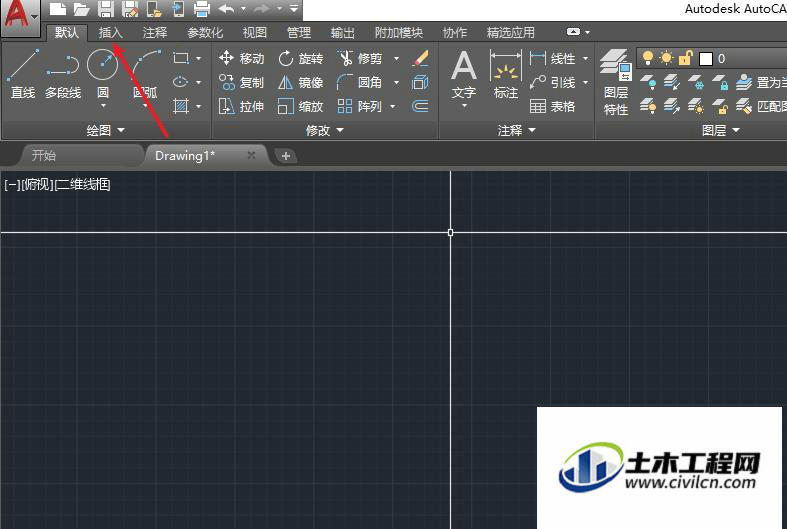This screenshot has height=529, width=787.
Task: Select the Arc (圆弧) tool
Action: pyautogui.click(x=146, y=74)
